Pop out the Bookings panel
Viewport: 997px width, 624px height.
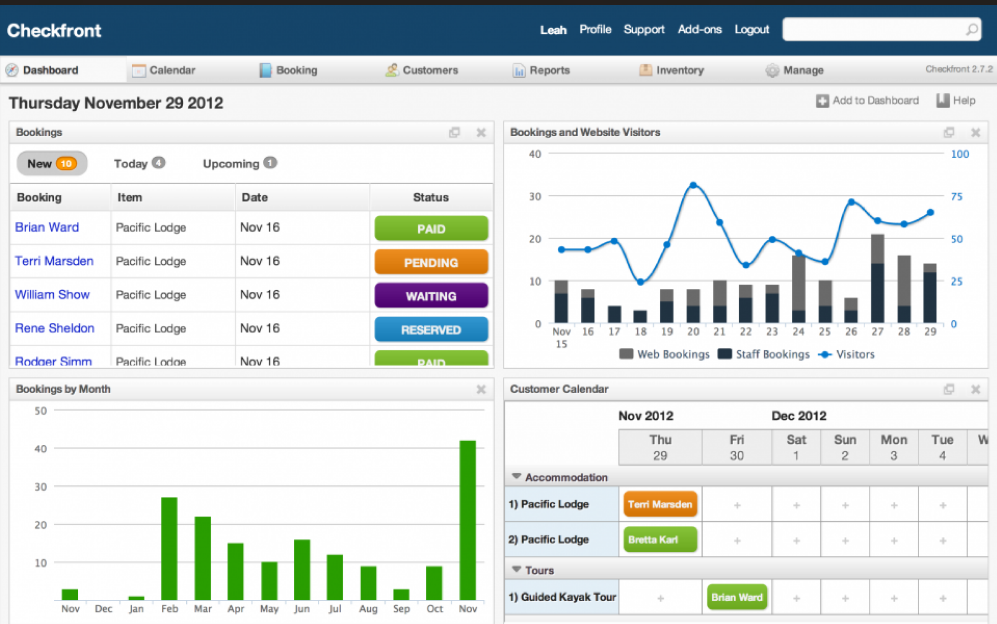pos(455,132)
